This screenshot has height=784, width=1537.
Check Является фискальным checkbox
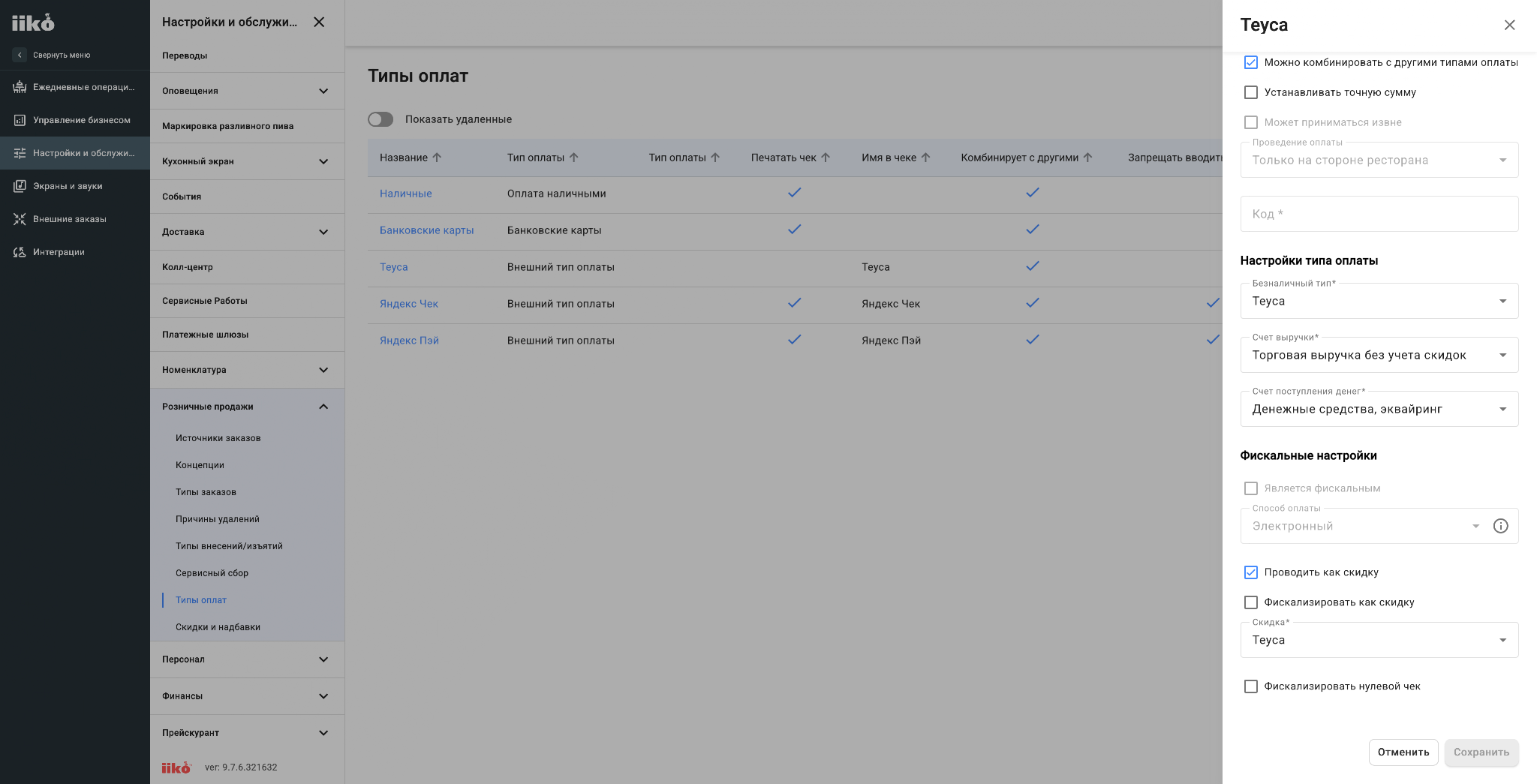[1250, 488]
